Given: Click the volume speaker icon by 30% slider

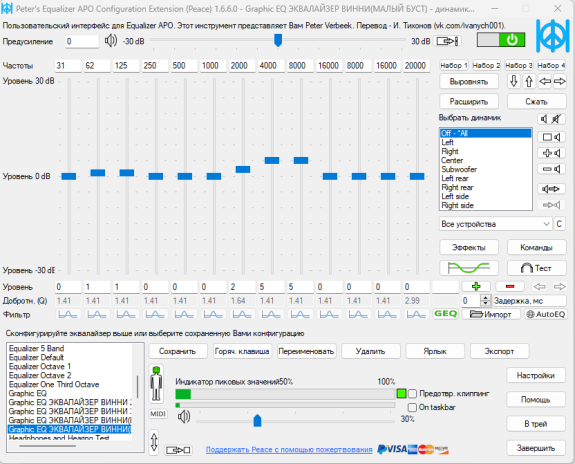Looking at the screenshot, I should (184, 417).
